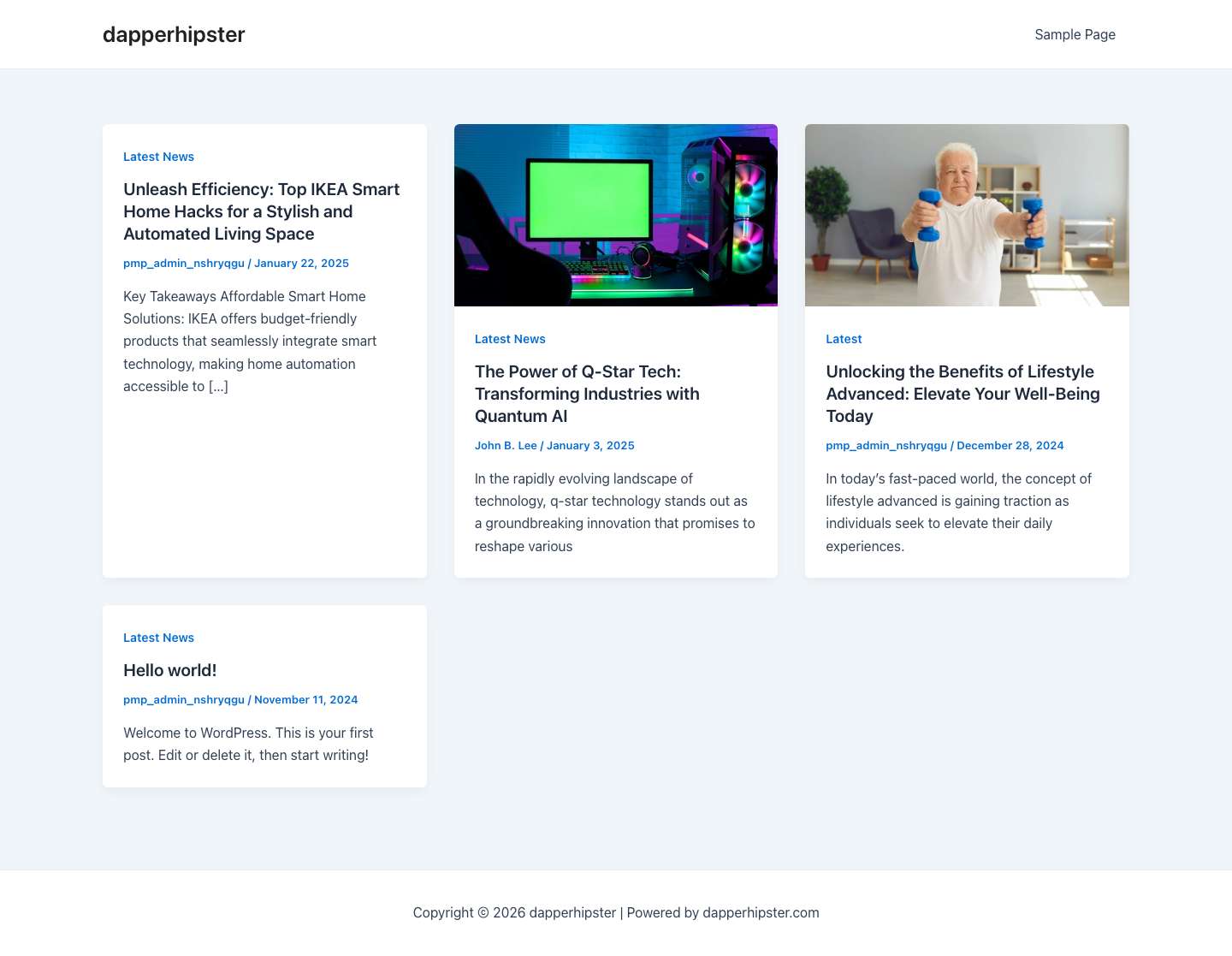Select the January 3, 2025 date
Screen dimensions: 1232x956
coord(590,446)
